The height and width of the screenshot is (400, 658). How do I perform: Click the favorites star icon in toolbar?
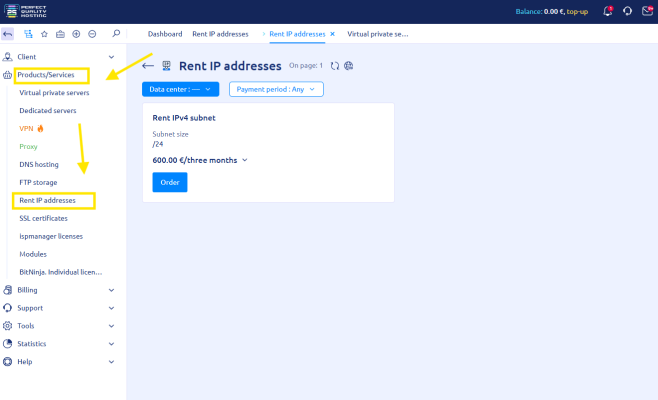(43, 34)
